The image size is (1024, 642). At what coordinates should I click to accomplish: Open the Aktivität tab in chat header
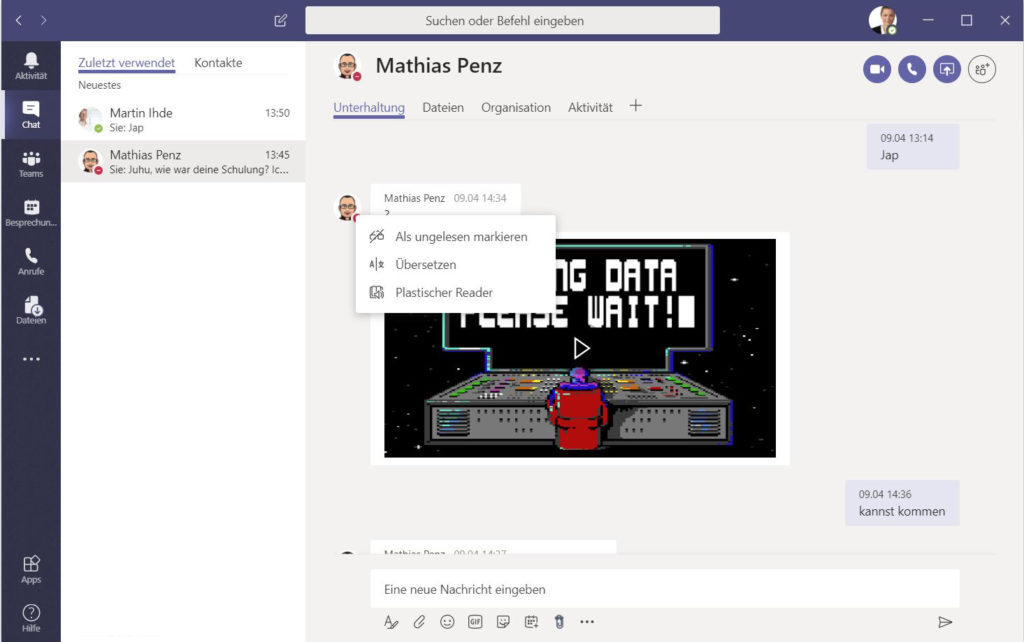590,108
